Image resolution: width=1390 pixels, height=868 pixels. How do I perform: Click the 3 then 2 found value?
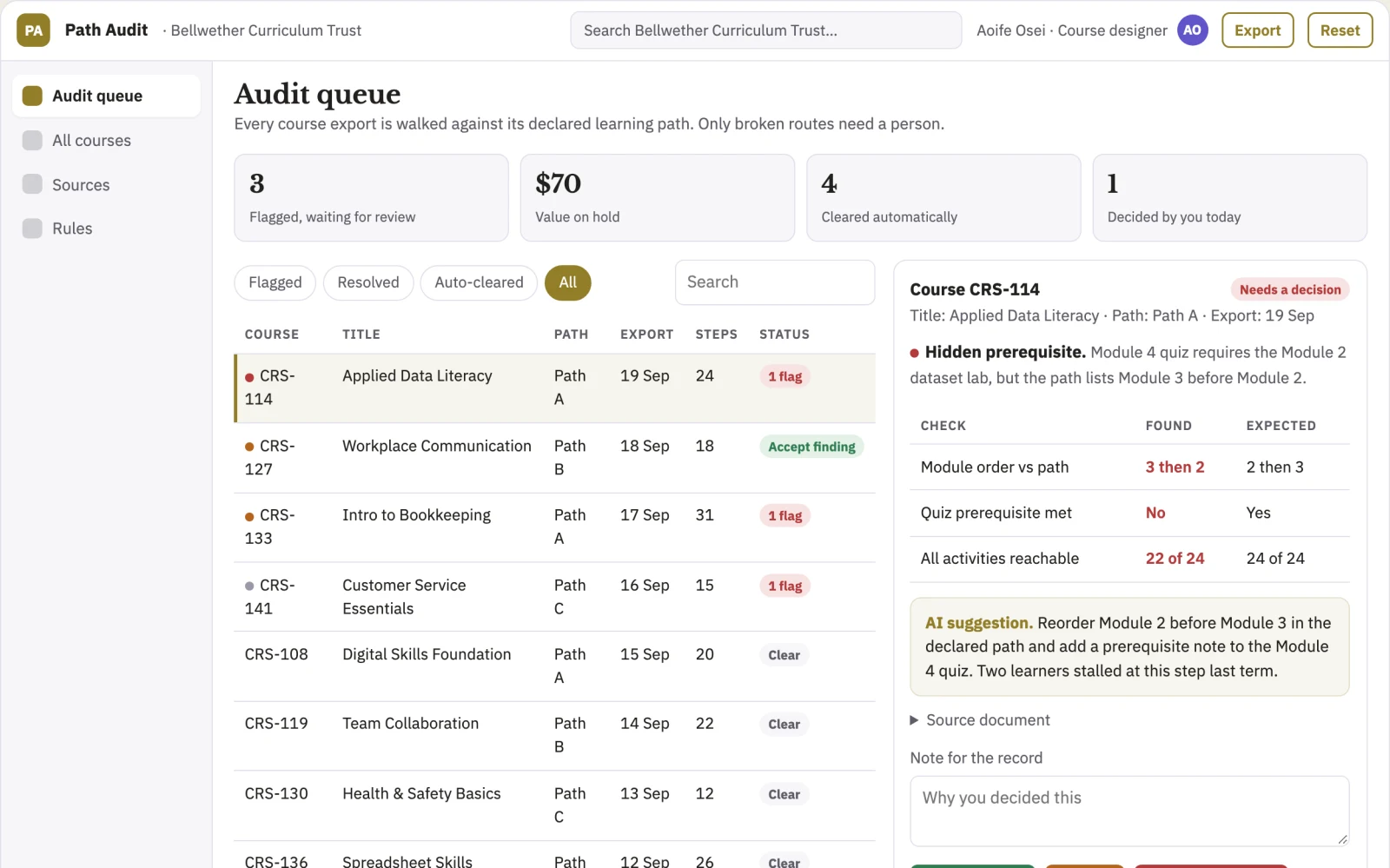pyautogui.click(x=1175, y=467)
